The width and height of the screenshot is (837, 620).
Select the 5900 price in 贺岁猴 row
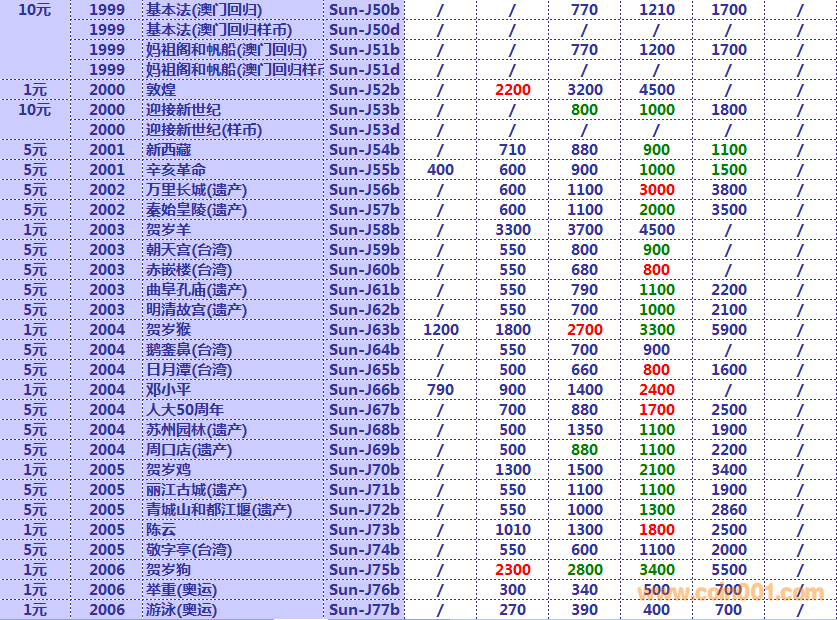(728, 330)
